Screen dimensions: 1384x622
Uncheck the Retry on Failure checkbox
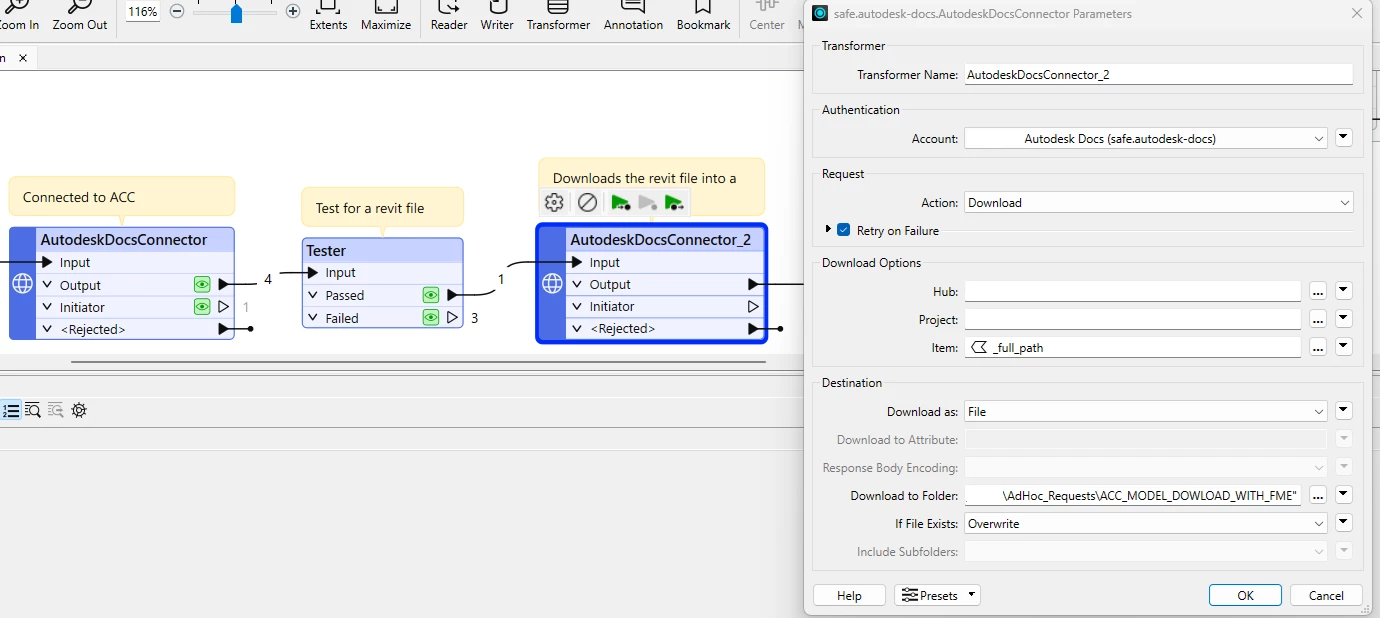(844, 230)
